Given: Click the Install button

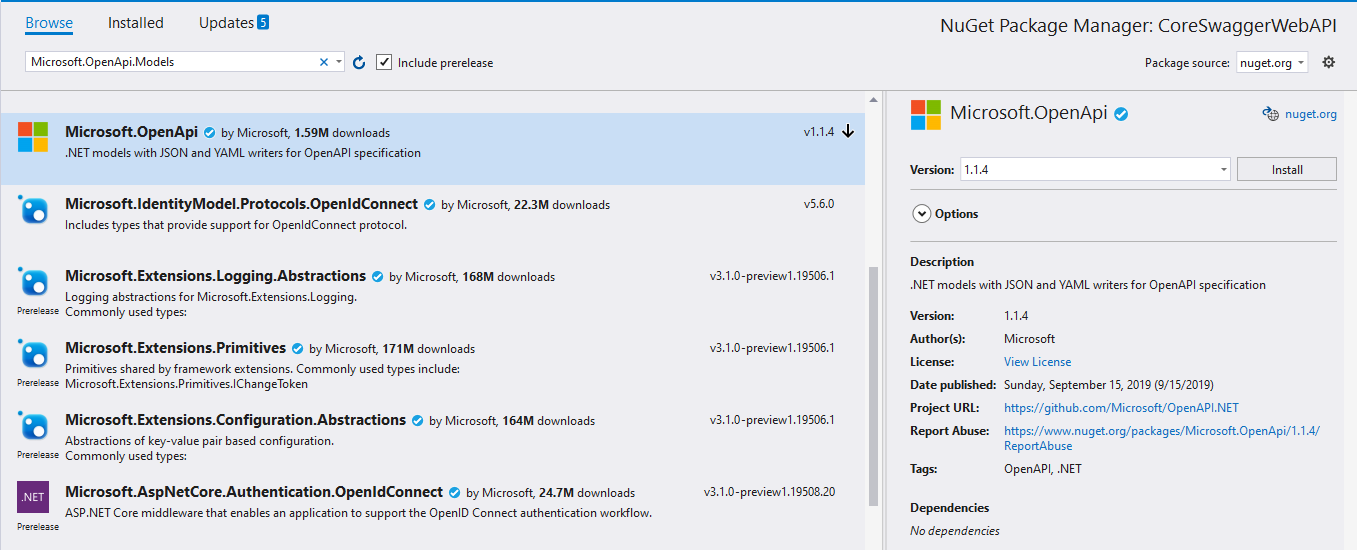Looking at the screenshot, I should [1286, 170].
